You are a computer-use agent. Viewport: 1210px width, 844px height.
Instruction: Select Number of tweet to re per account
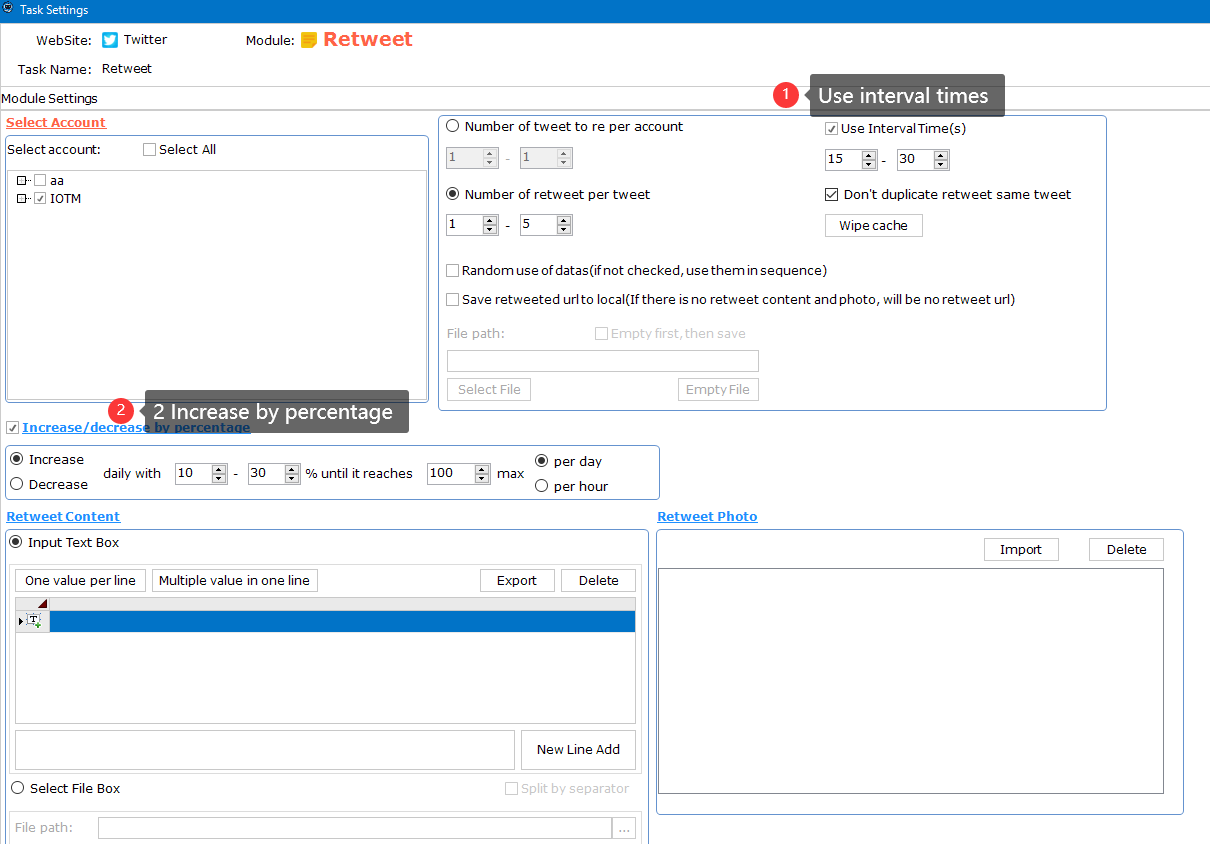pos(453,127)
